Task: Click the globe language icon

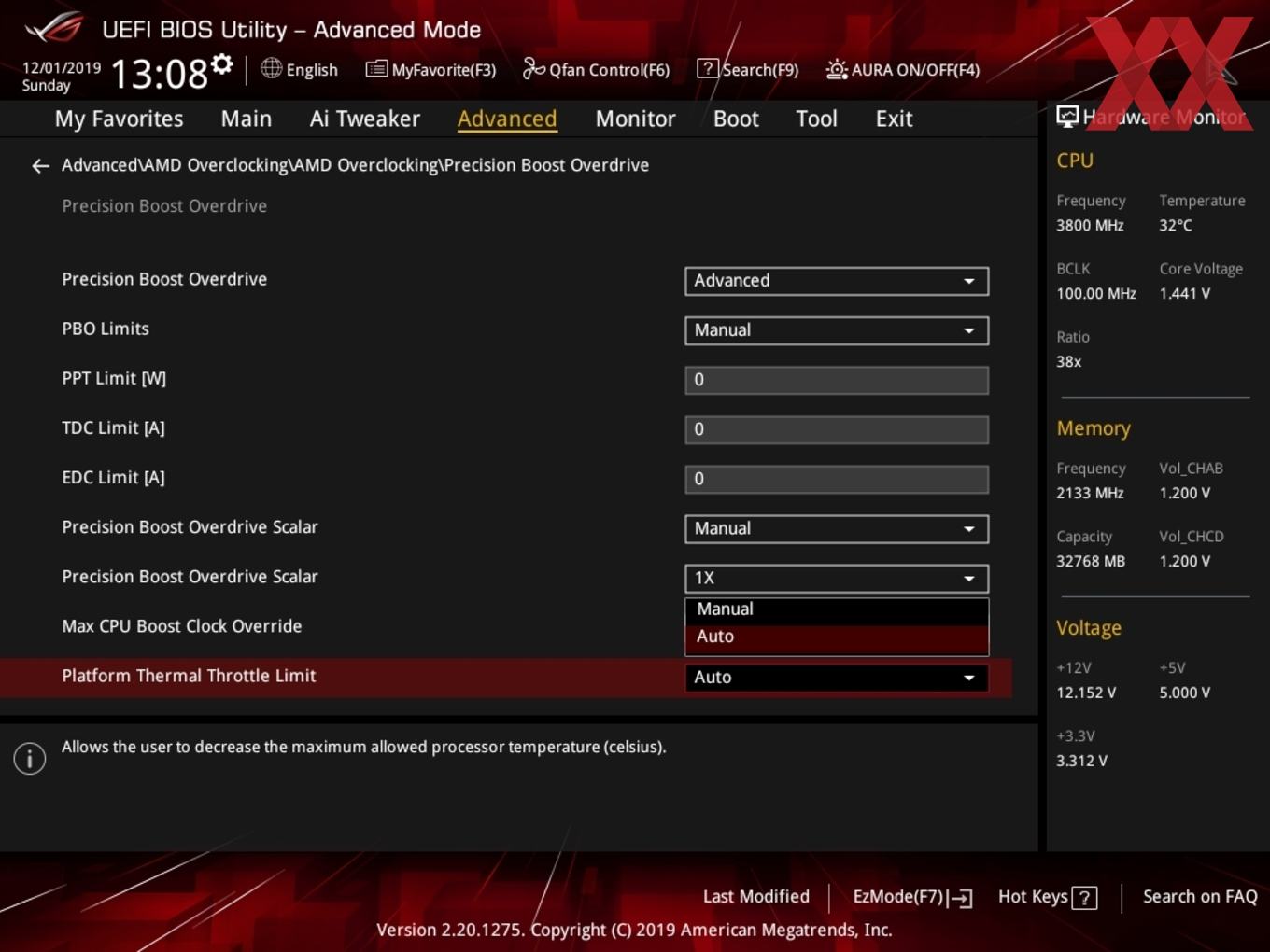Action: point(271,68)
